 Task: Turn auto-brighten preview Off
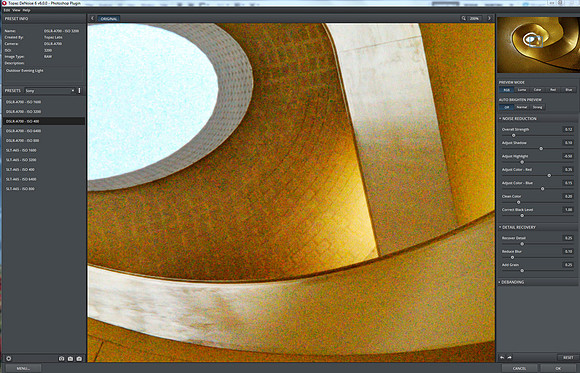tap(506, 107)
